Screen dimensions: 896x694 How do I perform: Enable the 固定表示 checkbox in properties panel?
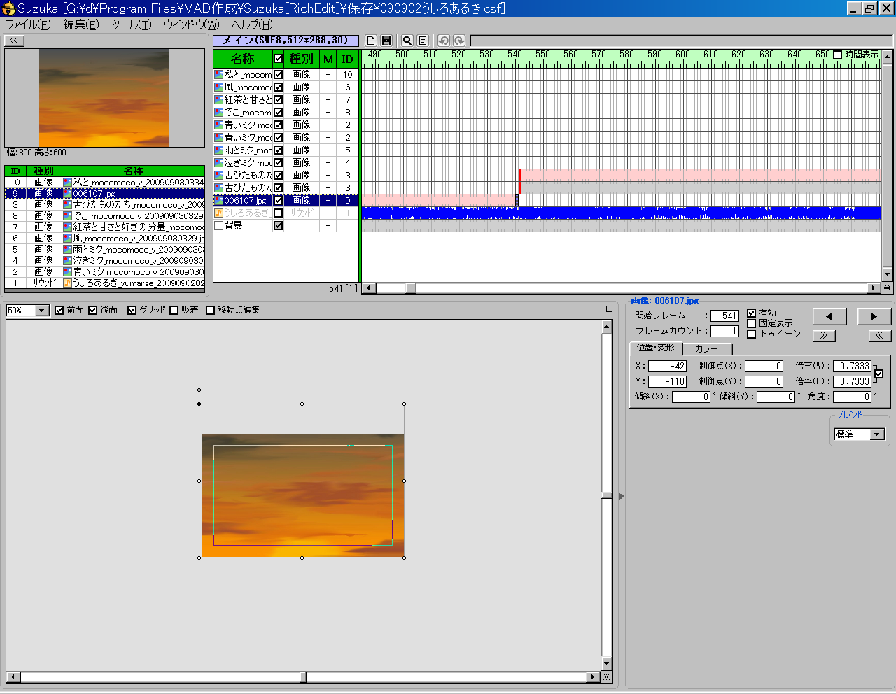click(x=752, y=324)
